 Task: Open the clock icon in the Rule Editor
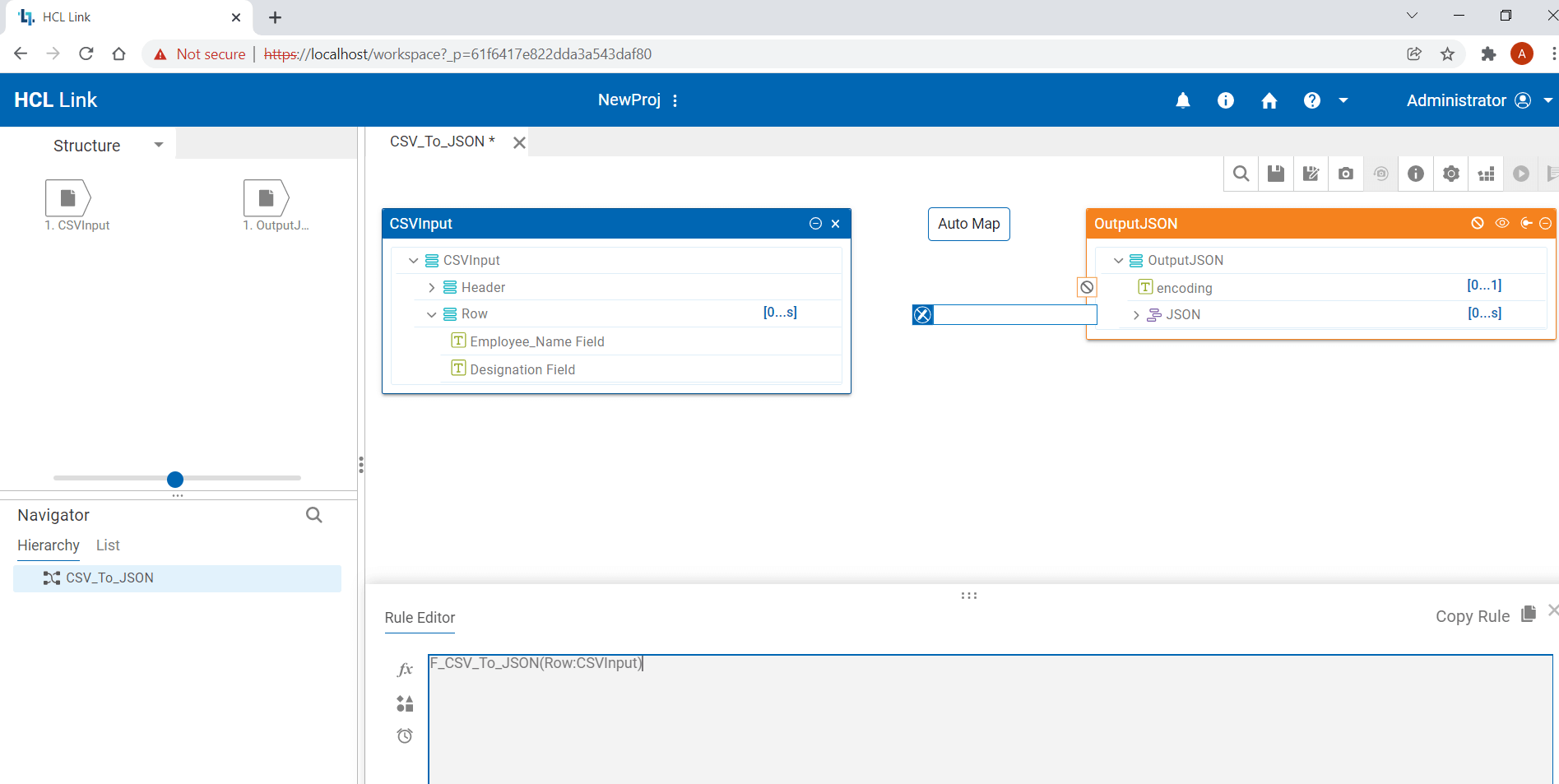coord(404,735)
